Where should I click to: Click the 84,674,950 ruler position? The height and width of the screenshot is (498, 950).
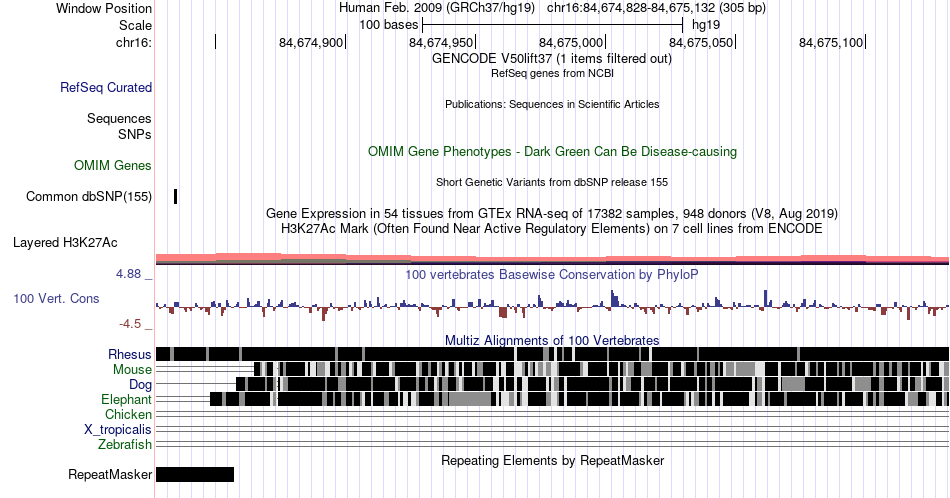click(441, 42)
